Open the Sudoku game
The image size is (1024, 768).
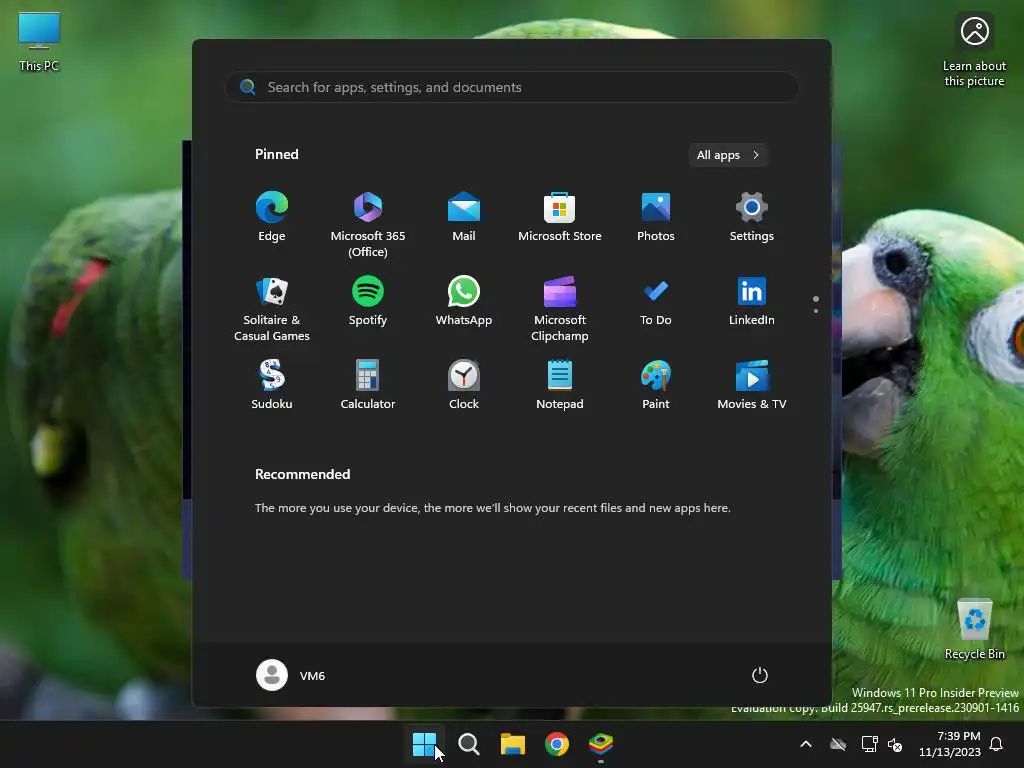(x=272, y=385)
